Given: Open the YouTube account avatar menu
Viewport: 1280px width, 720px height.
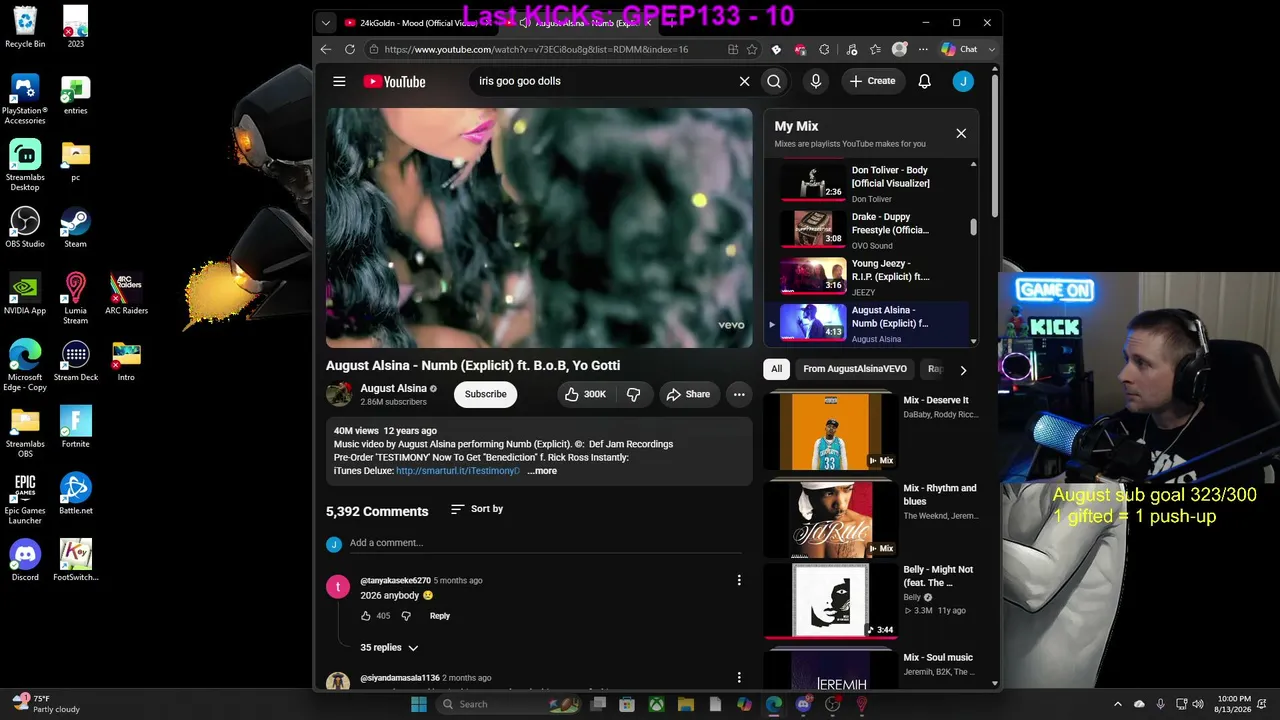Looking at the screenshot, I should click(x=963, y=81).
